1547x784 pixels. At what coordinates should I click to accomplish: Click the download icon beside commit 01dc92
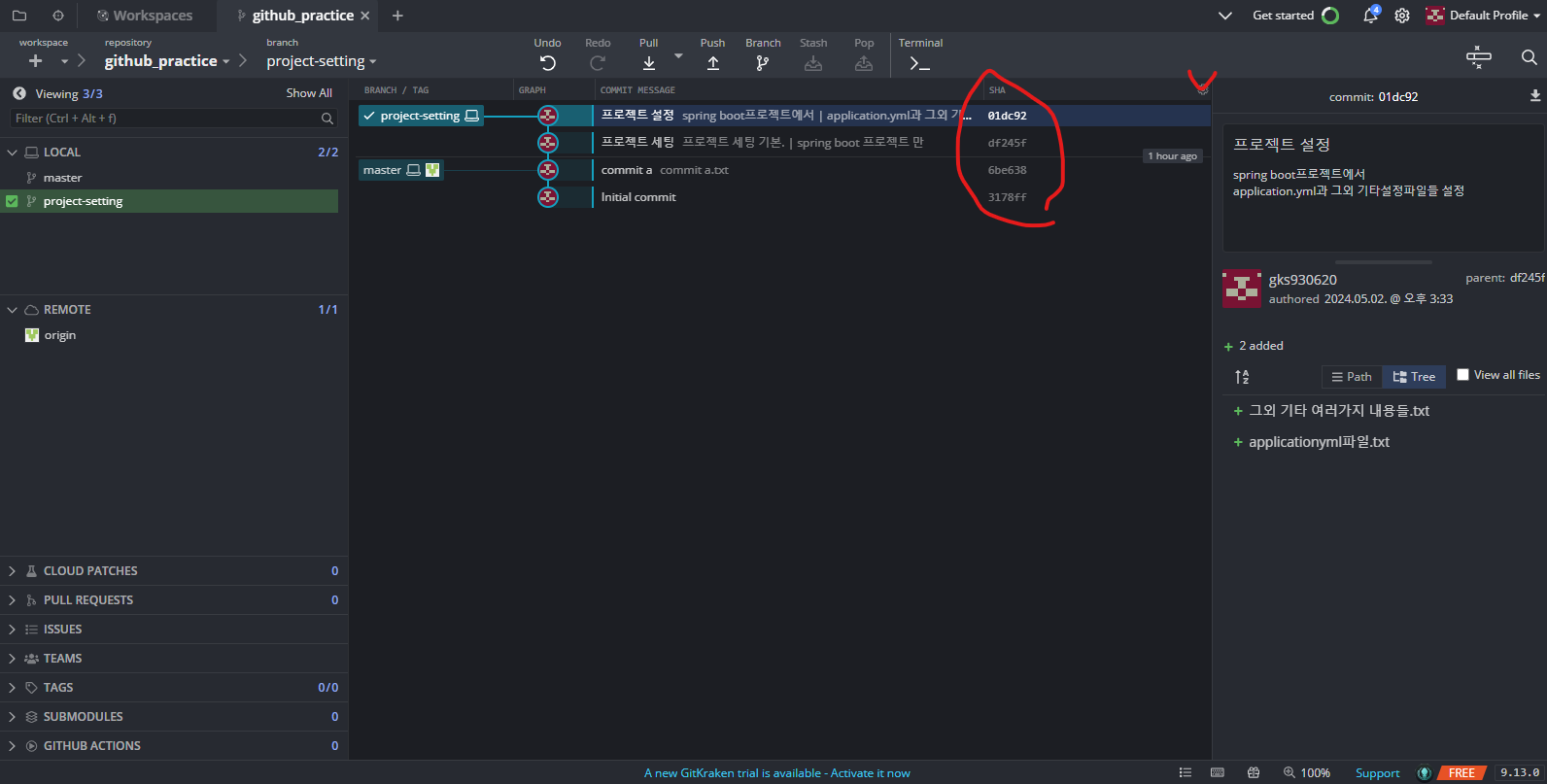(1535, 95)
